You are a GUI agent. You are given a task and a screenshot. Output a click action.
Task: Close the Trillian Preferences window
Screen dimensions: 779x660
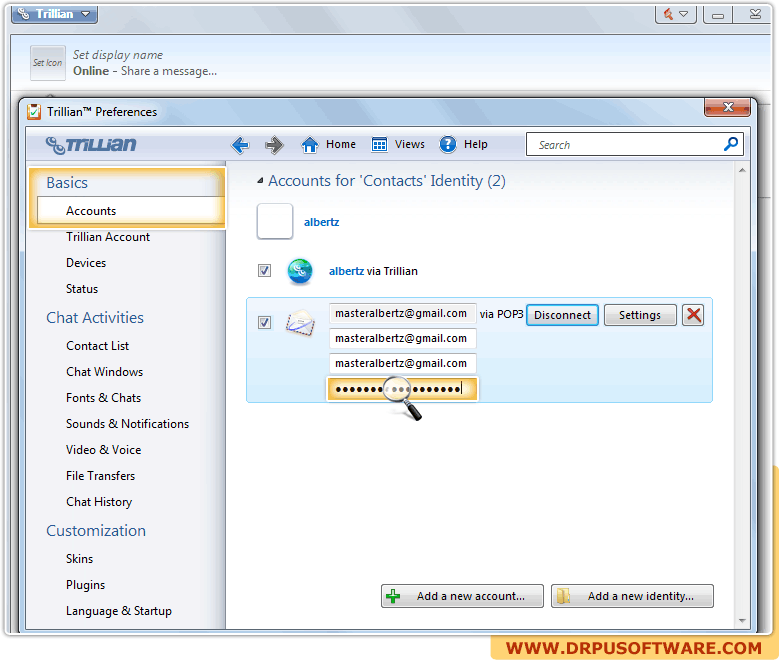pyautogui.click(x=727, y=107)
